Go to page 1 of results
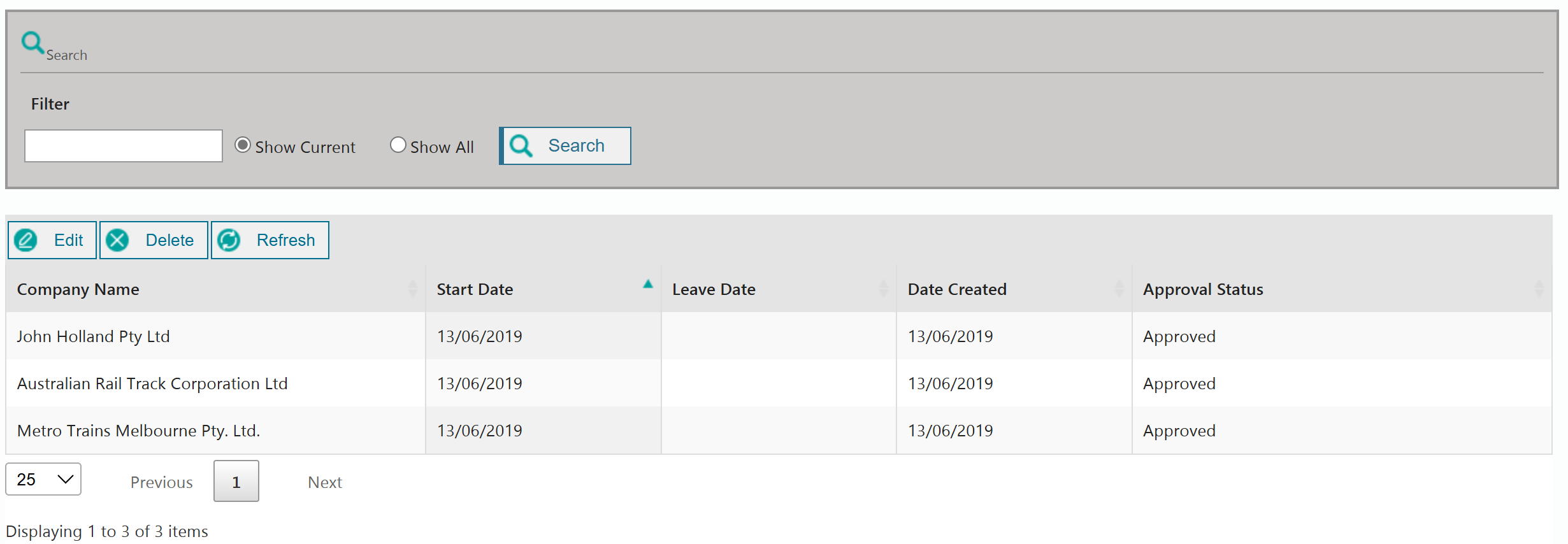The width and height of the screenshot is (1568, 544). coord(236,482)
